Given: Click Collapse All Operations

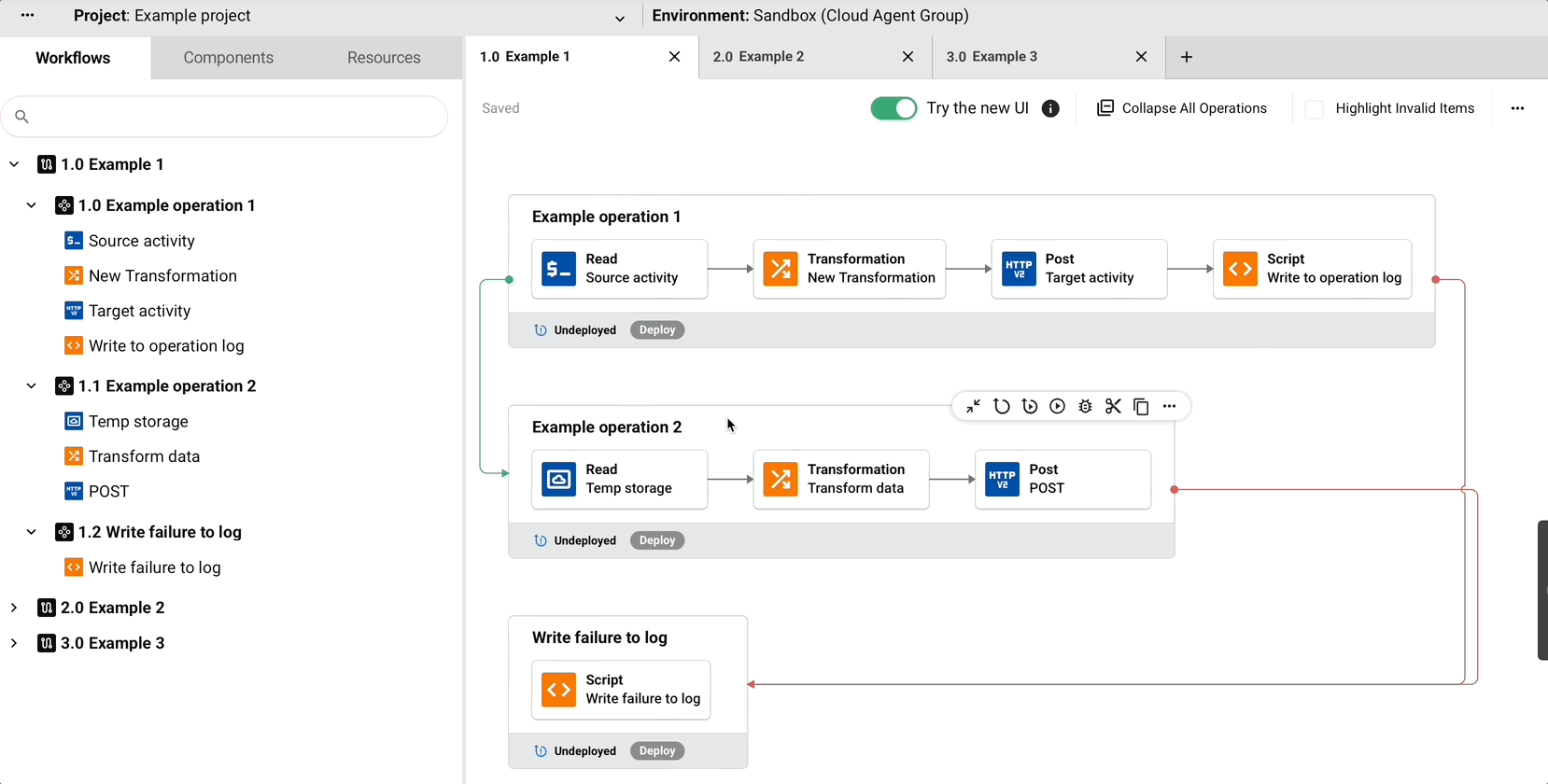Looking at the screenshot, I should click(x=1182, y=108).
